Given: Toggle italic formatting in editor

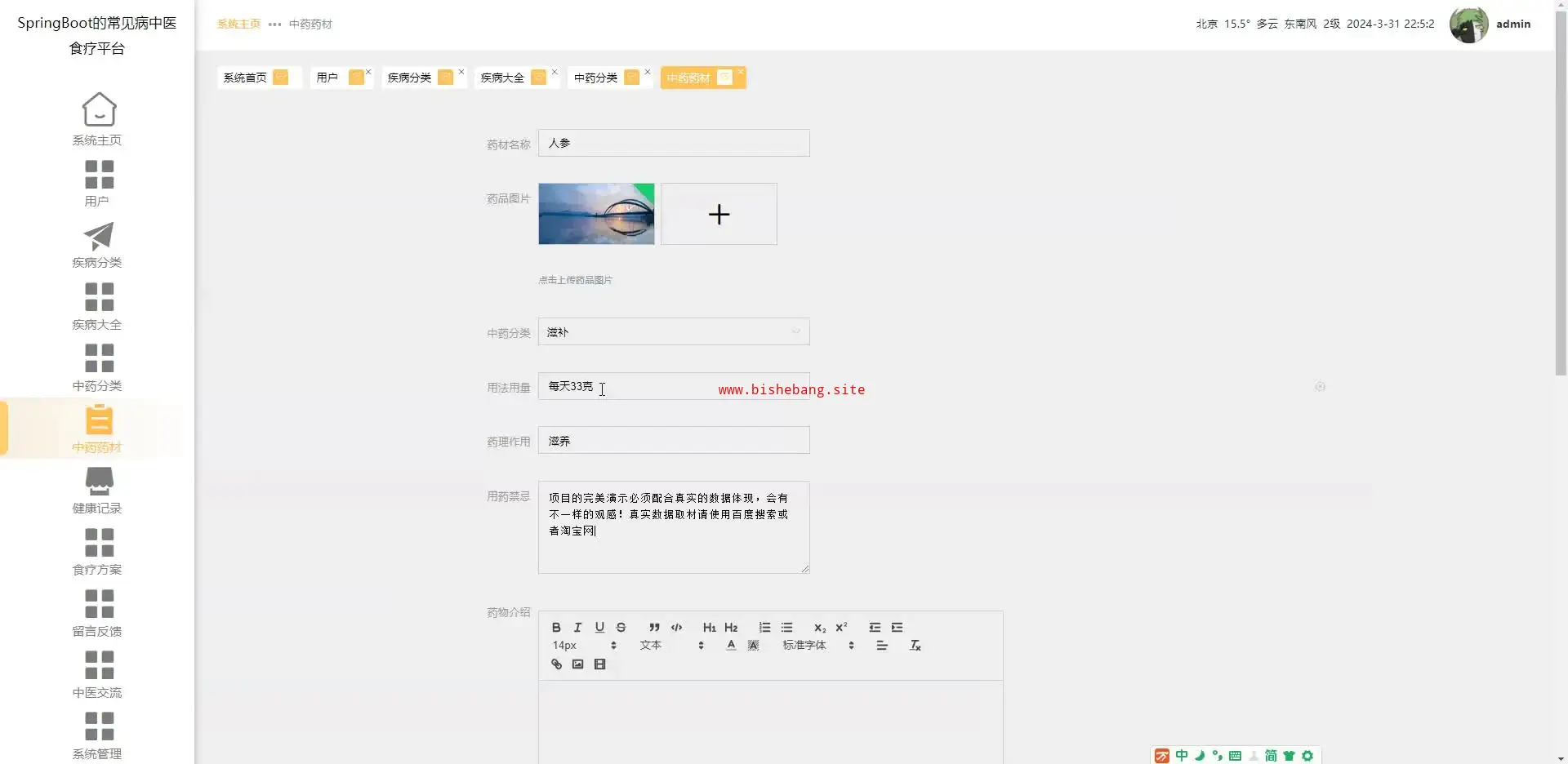Looking at the screenshot, I should 577,627.
